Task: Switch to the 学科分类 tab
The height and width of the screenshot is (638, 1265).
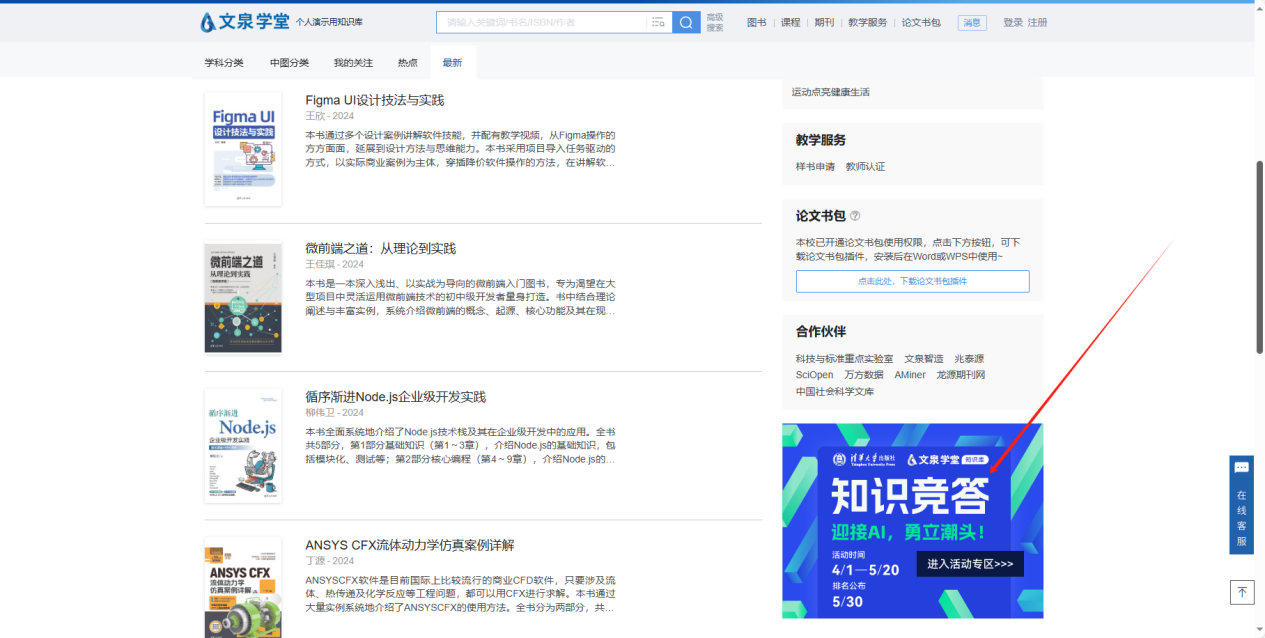Action: click(224, 63)
